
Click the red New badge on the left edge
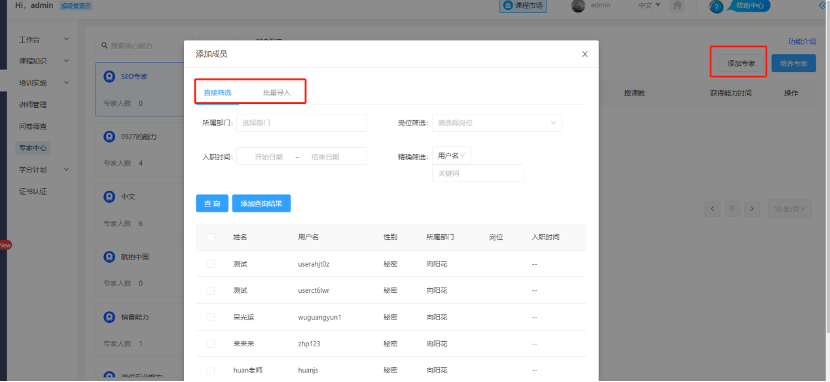(5, 245)
